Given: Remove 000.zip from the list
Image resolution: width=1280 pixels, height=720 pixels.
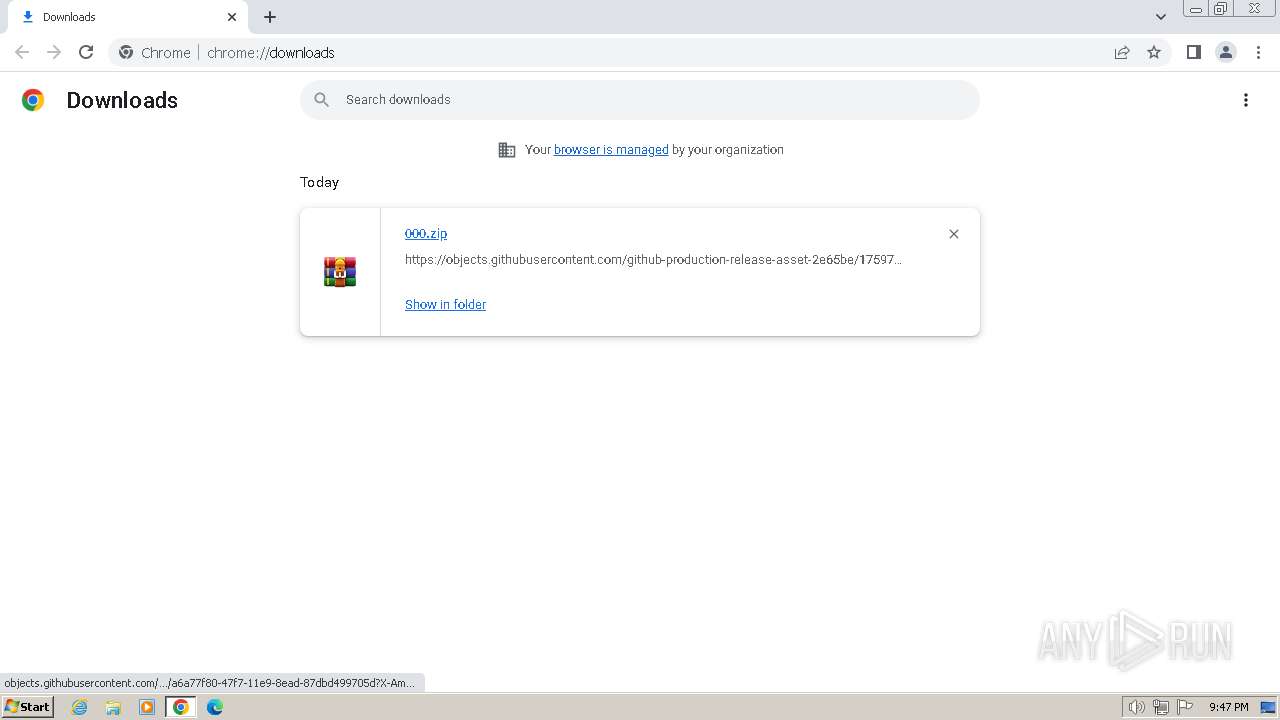Looking at the screenshot, I should point(954,234).
